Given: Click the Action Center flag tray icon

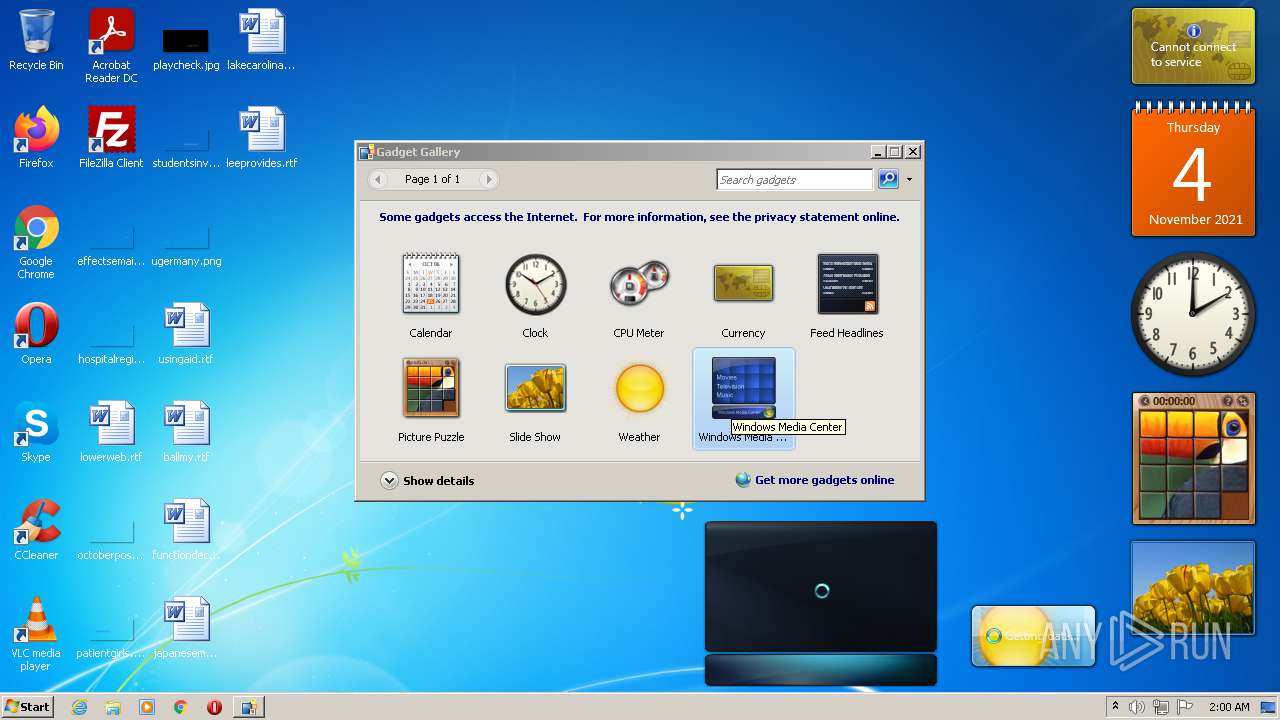Looking at the screenshot, I should [1185, 707].
